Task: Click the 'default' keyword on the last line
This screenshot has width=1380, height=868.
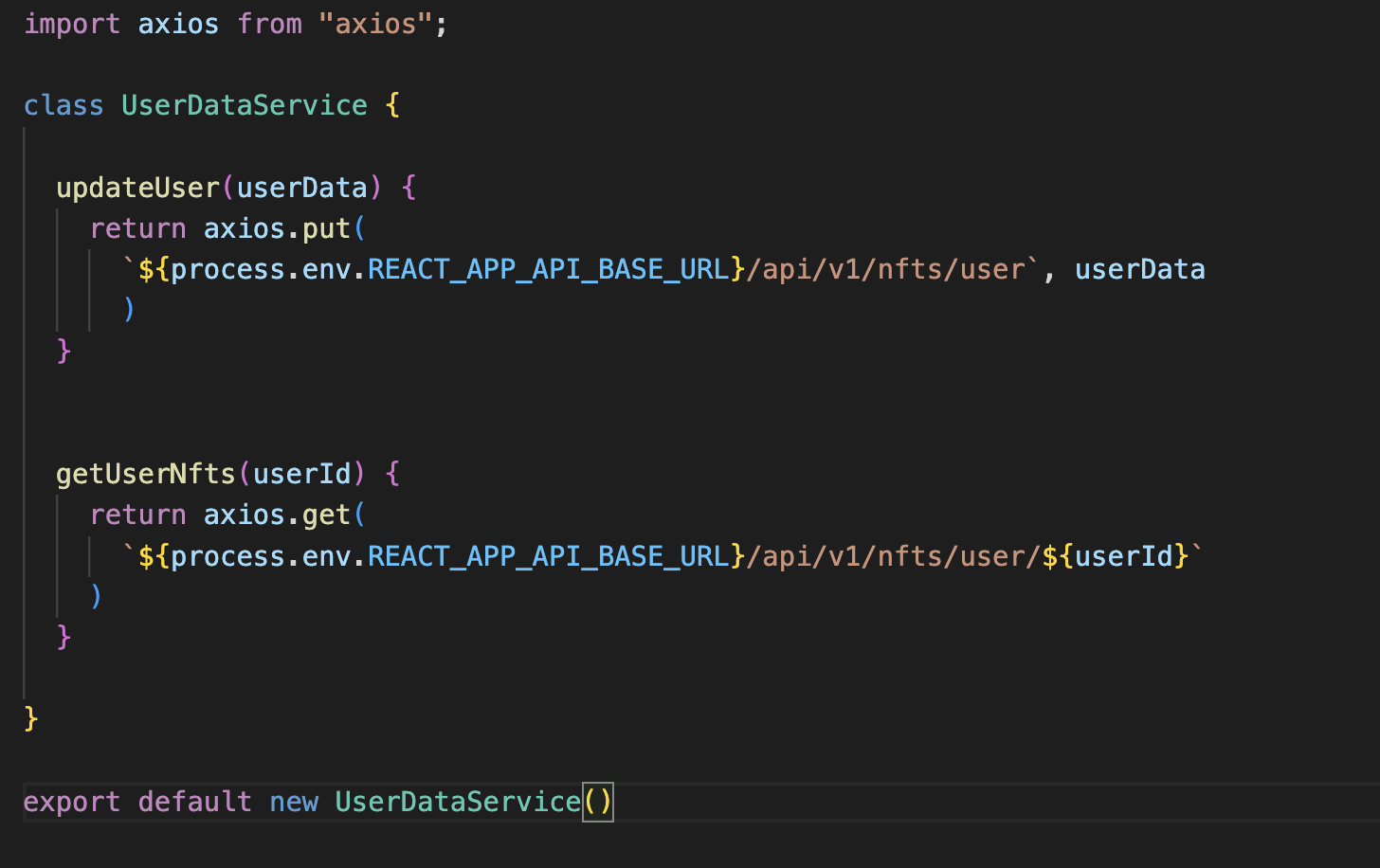Action: [x=194, y=802]
